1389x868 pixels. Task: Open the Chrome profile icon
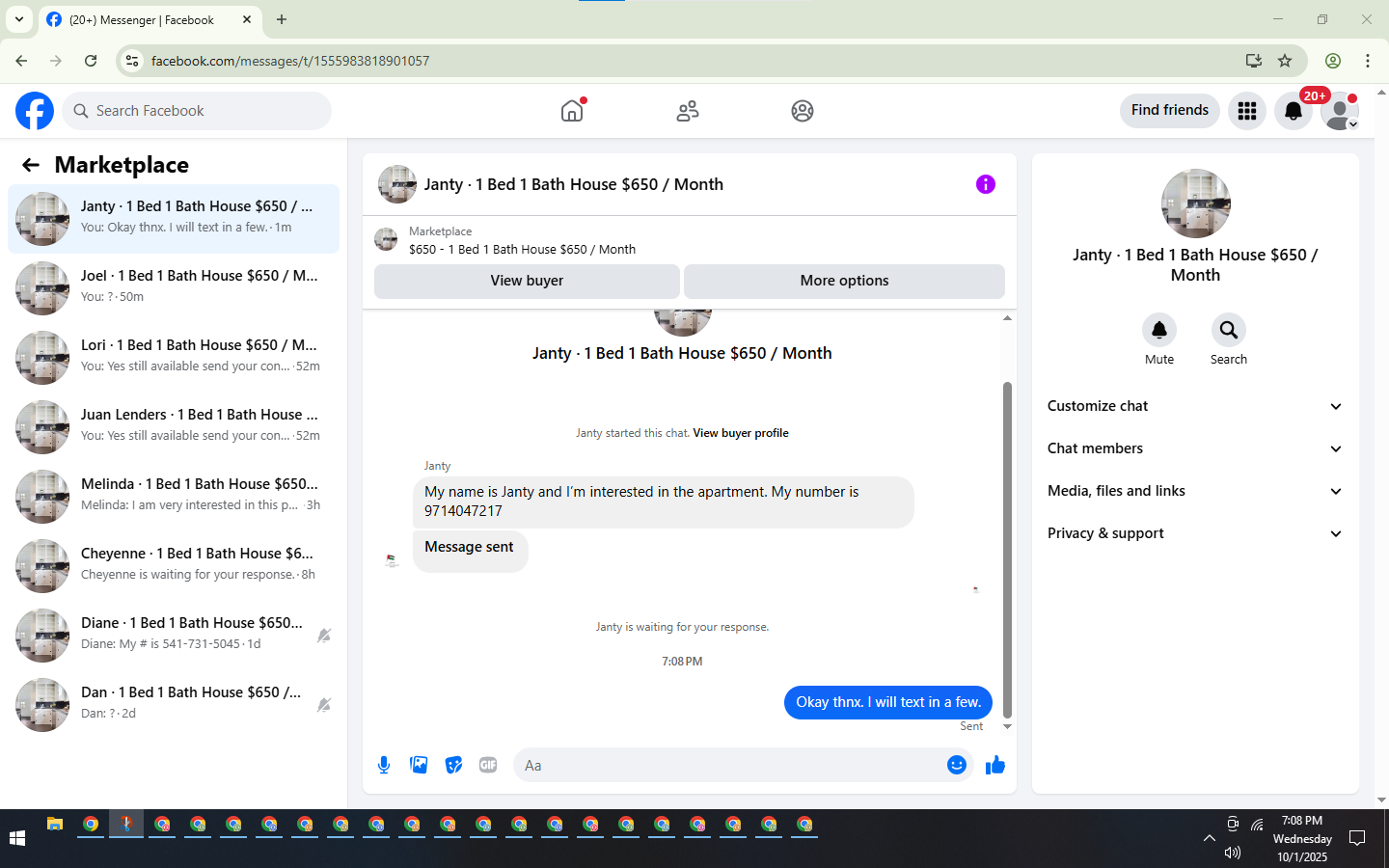coord(1333,61)
